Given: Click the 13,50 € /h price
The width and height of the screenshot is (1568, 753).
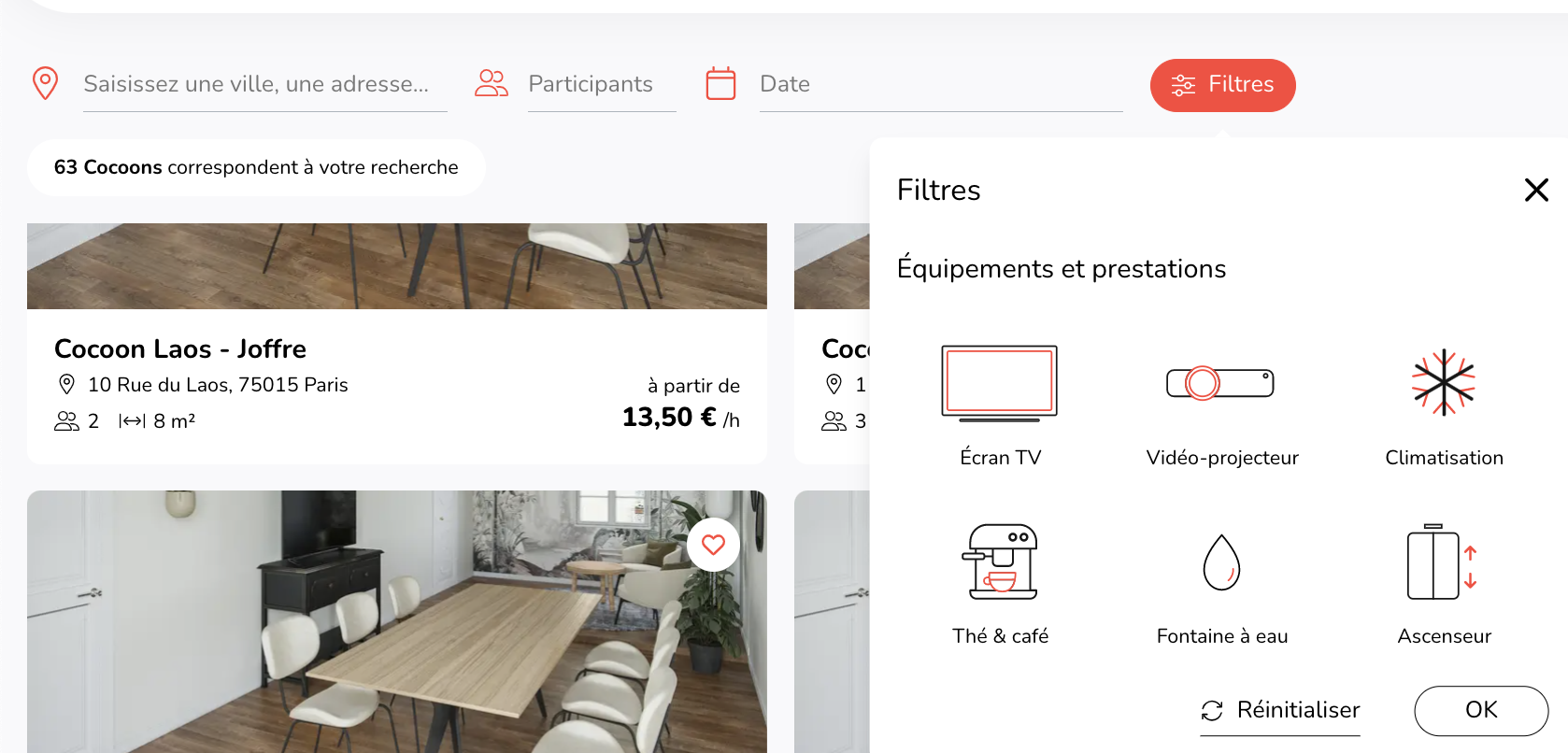Looking at the screenshot, I should click(x=681, y=418).
